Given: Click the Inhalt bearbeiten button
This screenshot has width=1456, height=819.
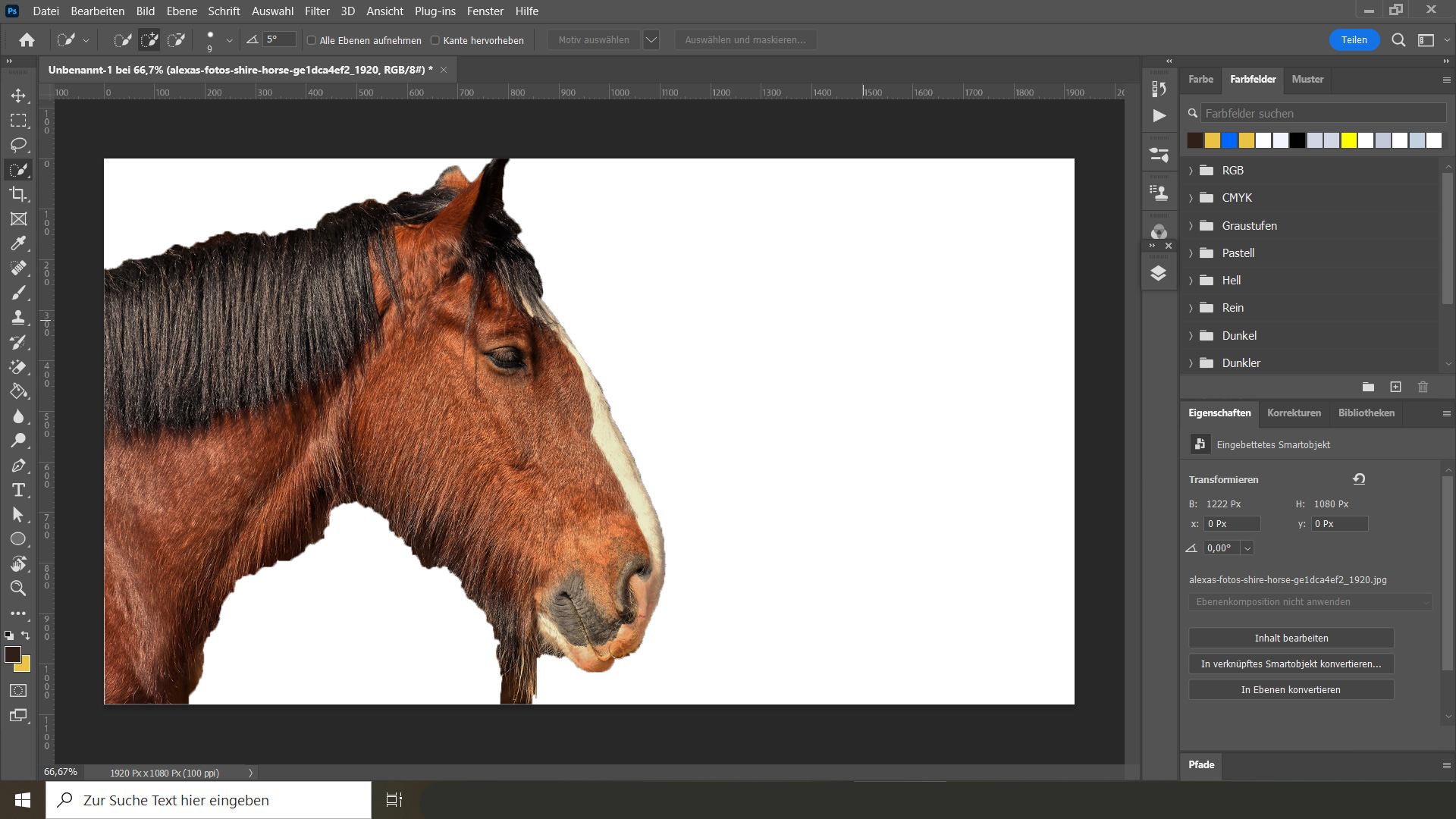Looking at the screenshot, I should 1291,639.
